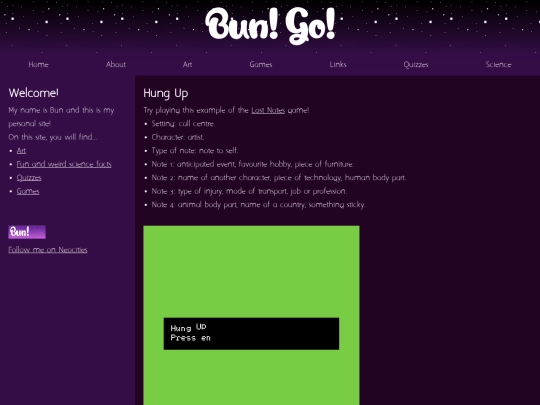Go to the Art nav item
This screenshot has width=540, height=405.
pyautogui.click(x=187, y=64)
